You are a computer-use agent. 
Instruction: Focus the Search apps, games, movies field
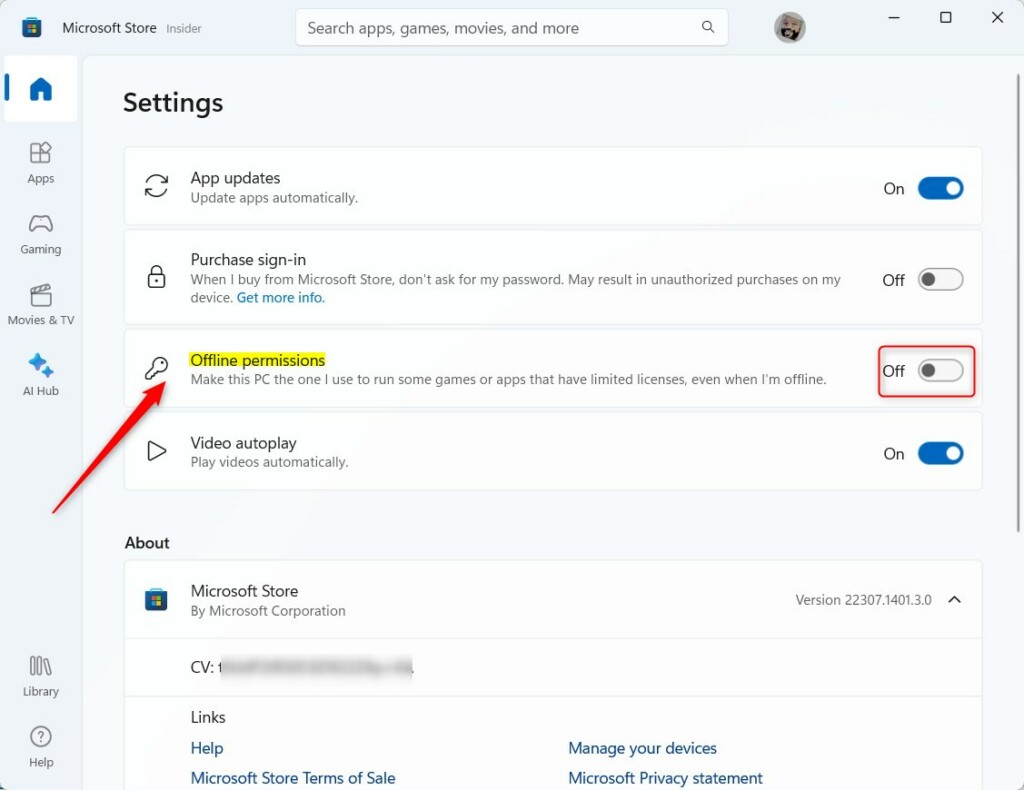[x=511, y=27]
